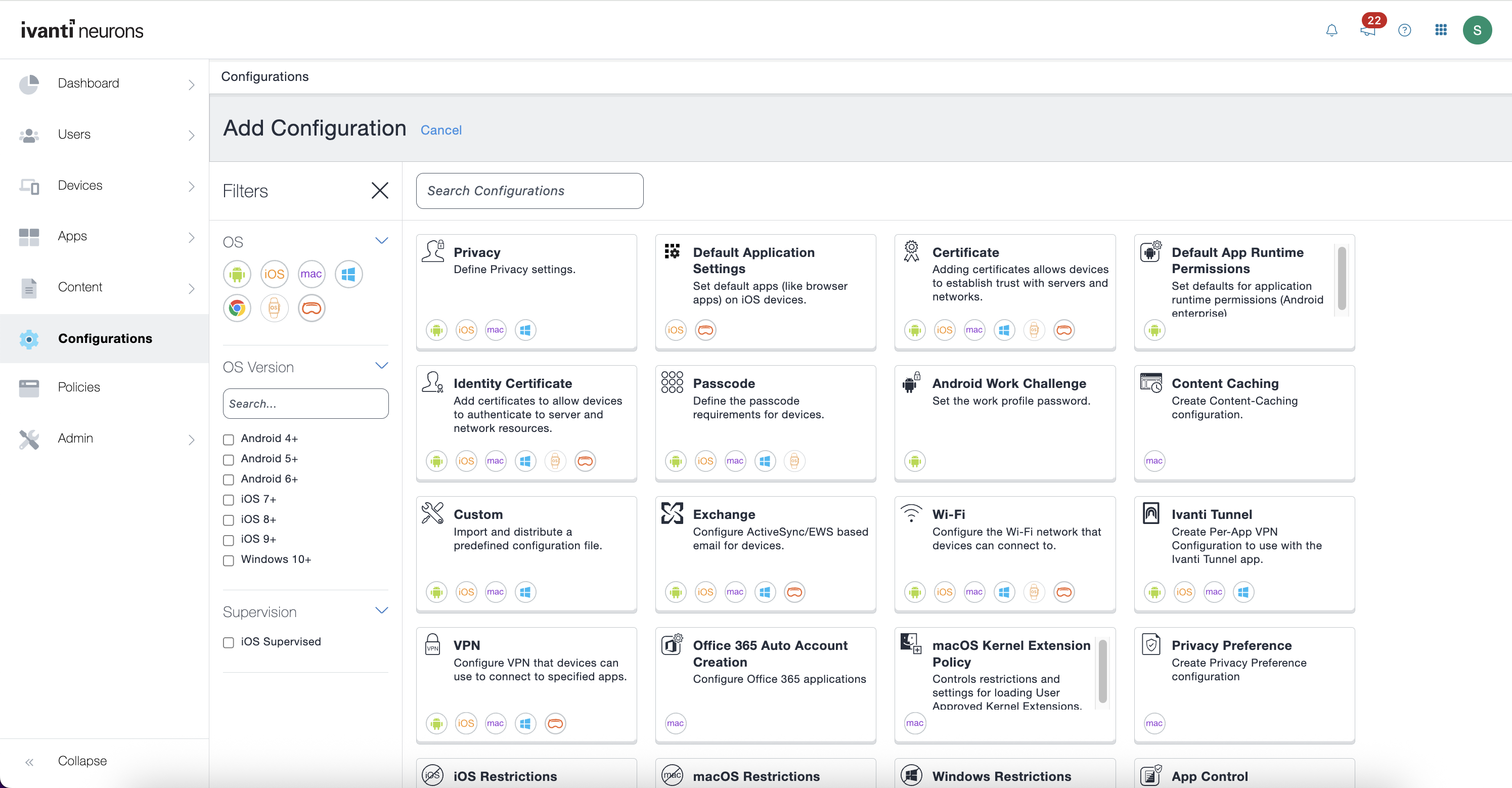Open Devices in the sidebar
This screenshot has width=1512, height=788.
[x=80, y=186]
